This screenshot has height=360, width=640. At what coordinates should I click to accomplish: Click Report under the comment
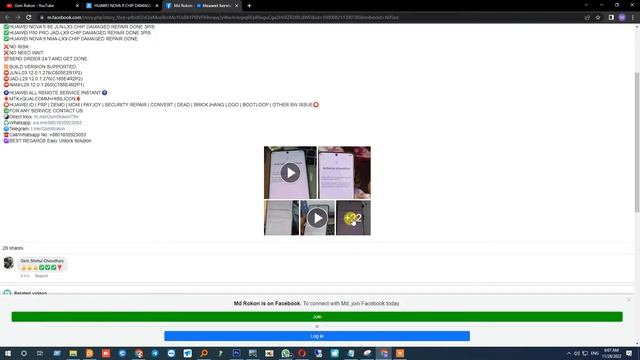41,276
